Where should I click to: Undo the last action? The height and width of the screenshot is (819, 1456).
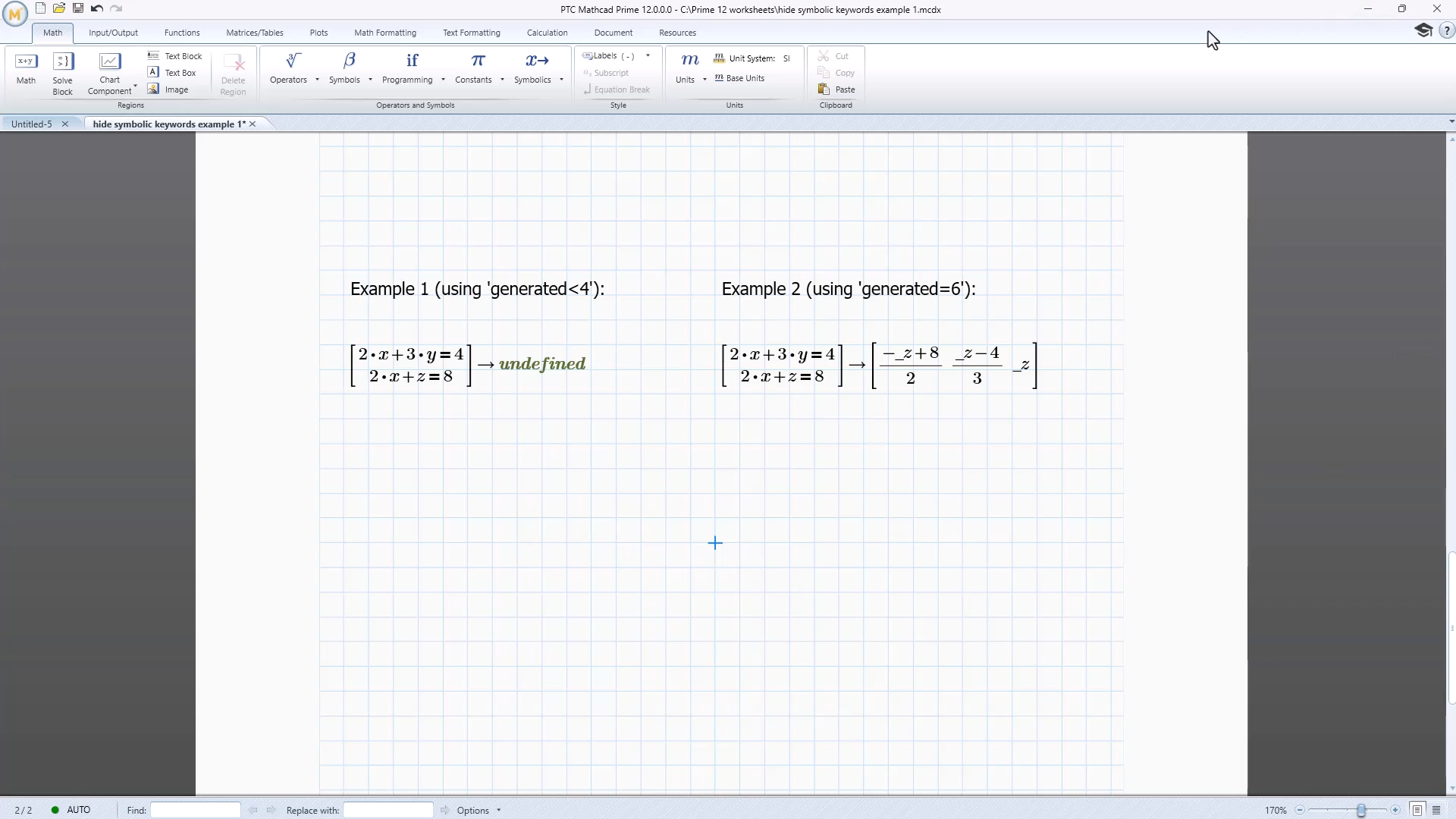click(x=97, y=8)
